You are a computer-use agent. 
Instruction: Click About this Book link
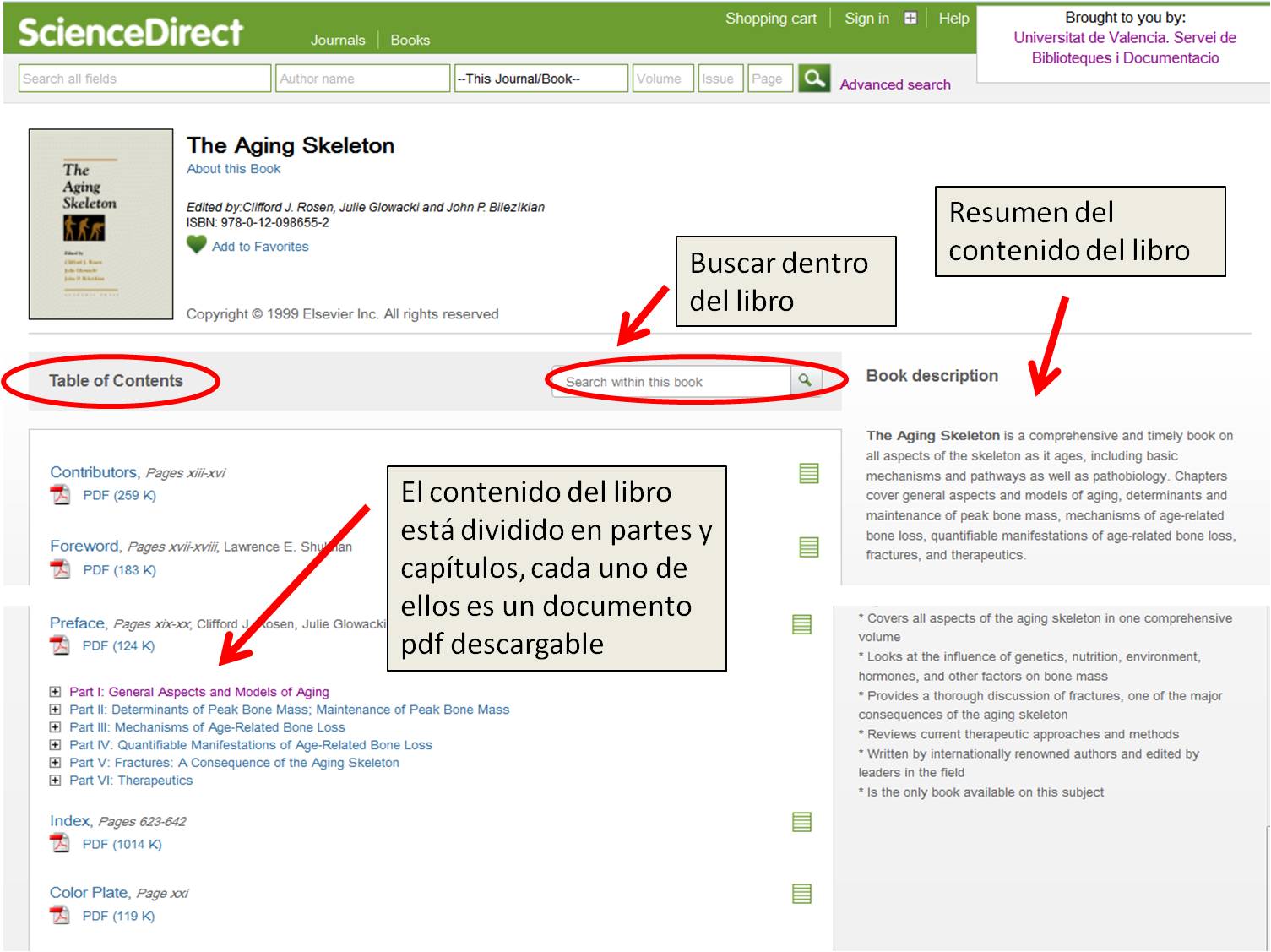pos(234,169)
